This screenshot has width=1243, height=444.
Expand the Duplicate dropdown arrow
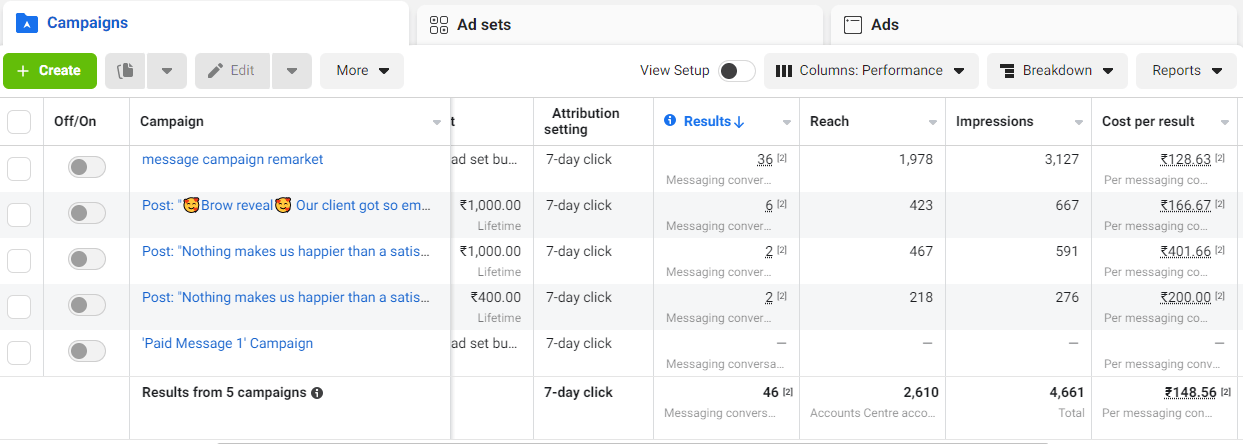[x=167, y=71]
